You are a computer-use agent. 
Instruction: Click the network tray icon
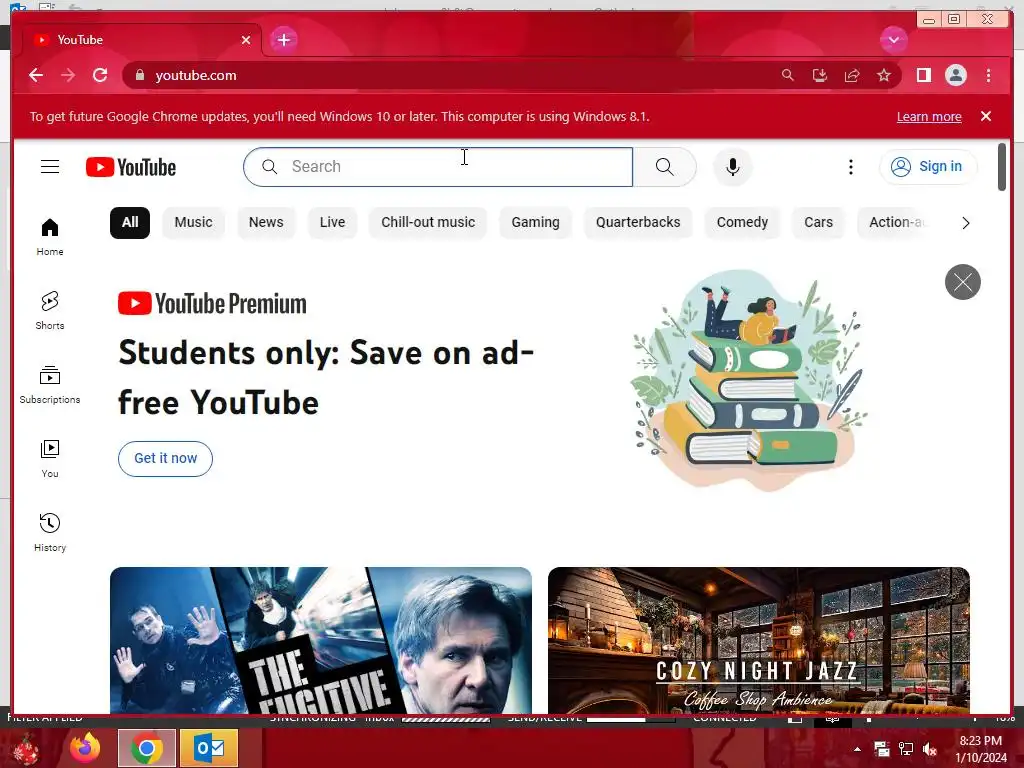point(906,749)
